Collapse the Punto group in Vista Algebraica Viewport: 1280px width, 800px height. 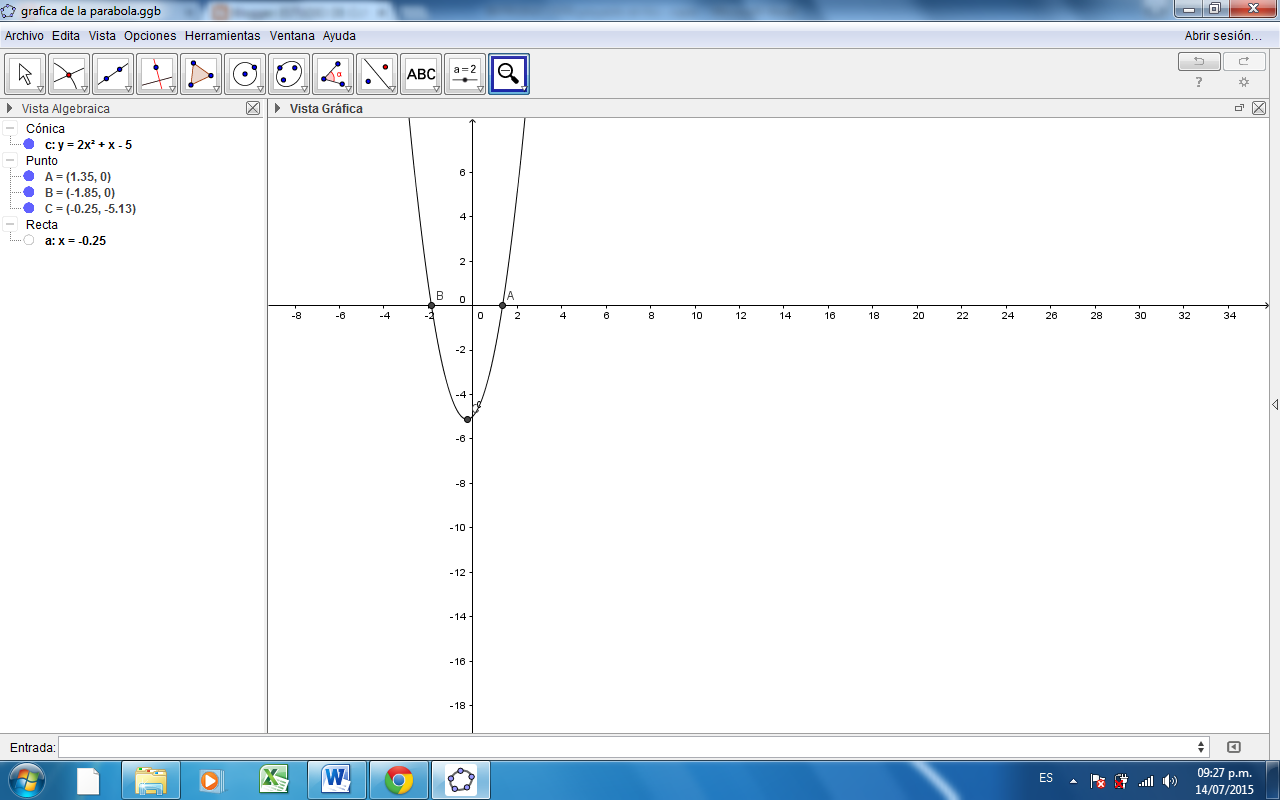9,162
